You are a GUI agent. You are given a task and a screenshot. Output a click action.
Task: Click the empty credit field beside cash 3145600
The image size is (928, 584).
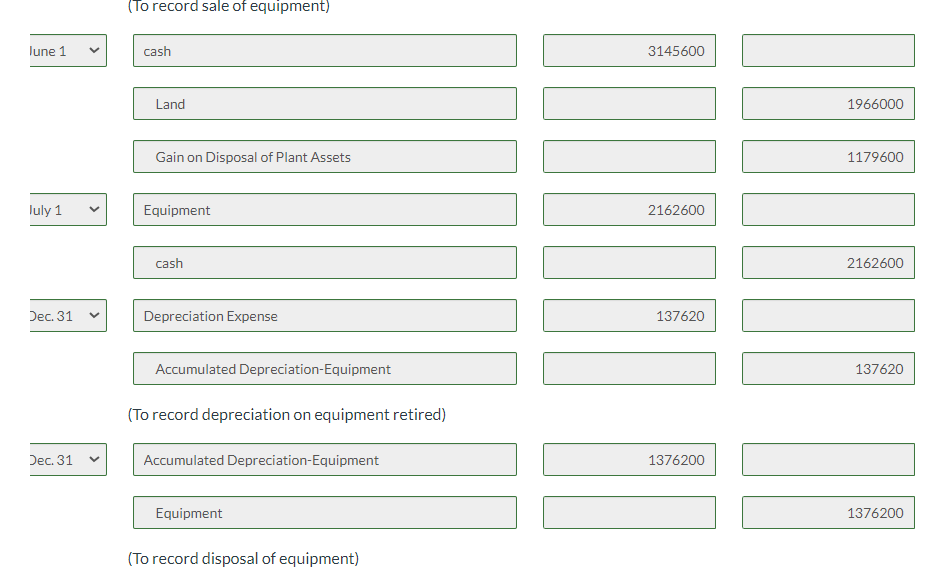(x=827, y=50)
